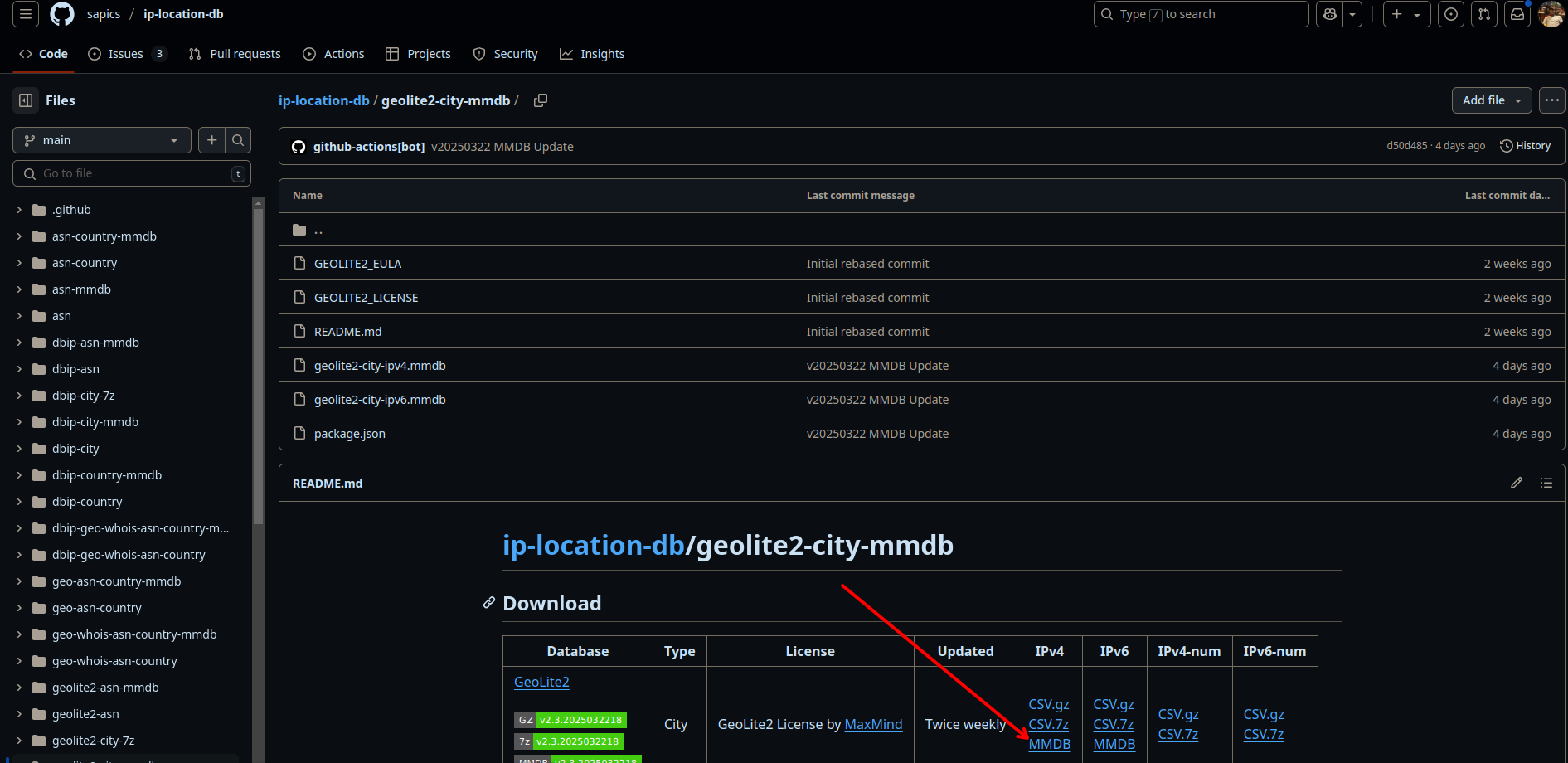Go to GitHub homepage via Octocat logo
The image size is (1568, 763).
[x=62, y=14]
